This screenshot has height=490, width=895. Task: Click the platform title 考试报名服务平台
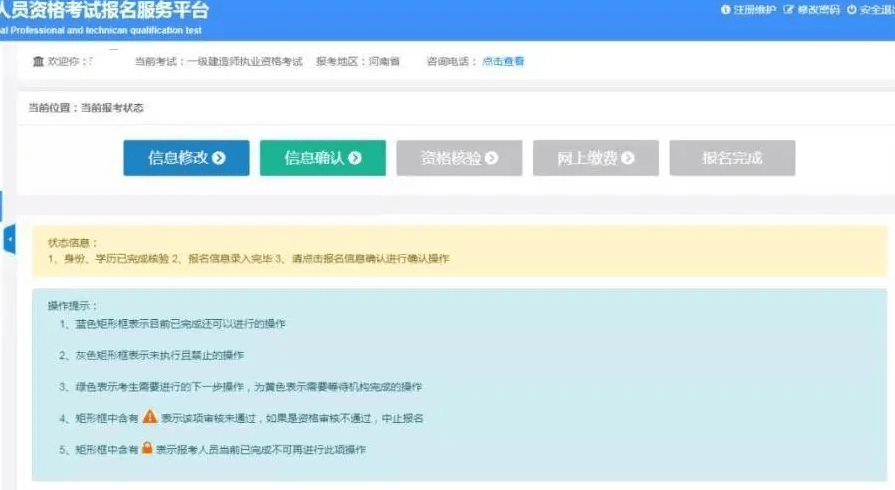click(x=104, y=10)
